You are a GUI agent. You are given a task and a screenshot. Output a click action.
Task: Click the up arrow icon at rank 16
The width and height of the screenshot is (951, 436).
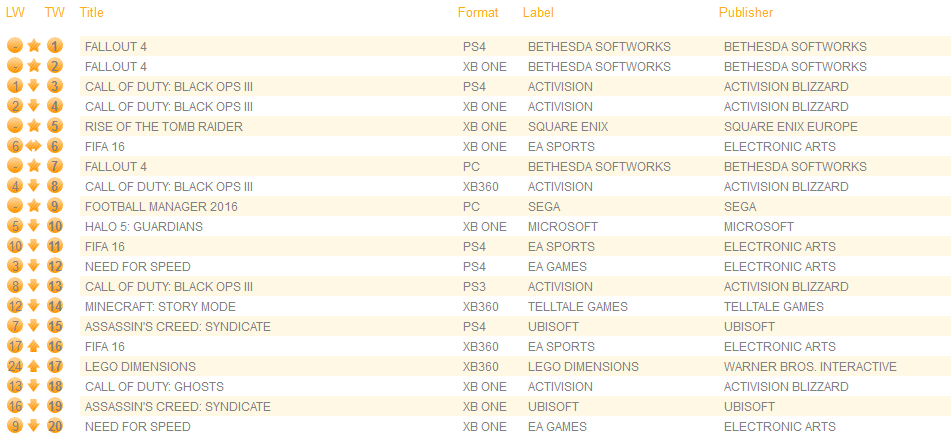34,346
